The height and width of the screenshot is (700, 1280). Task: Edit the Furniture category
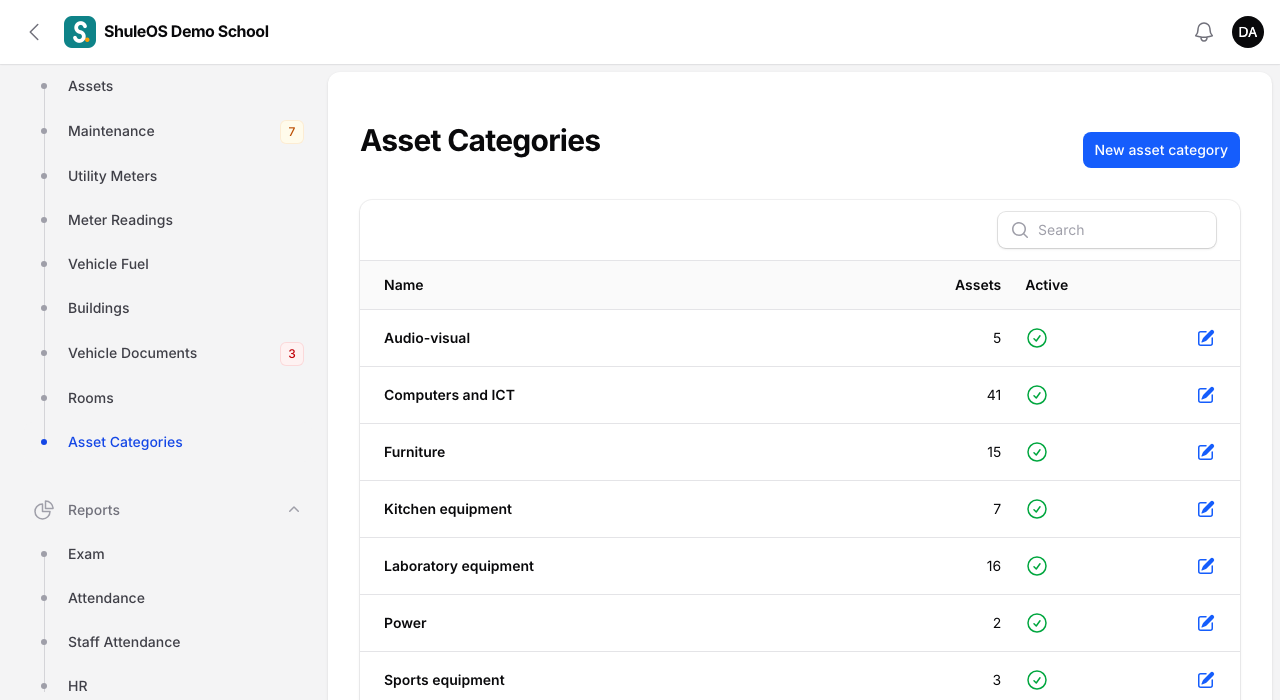1206,452
